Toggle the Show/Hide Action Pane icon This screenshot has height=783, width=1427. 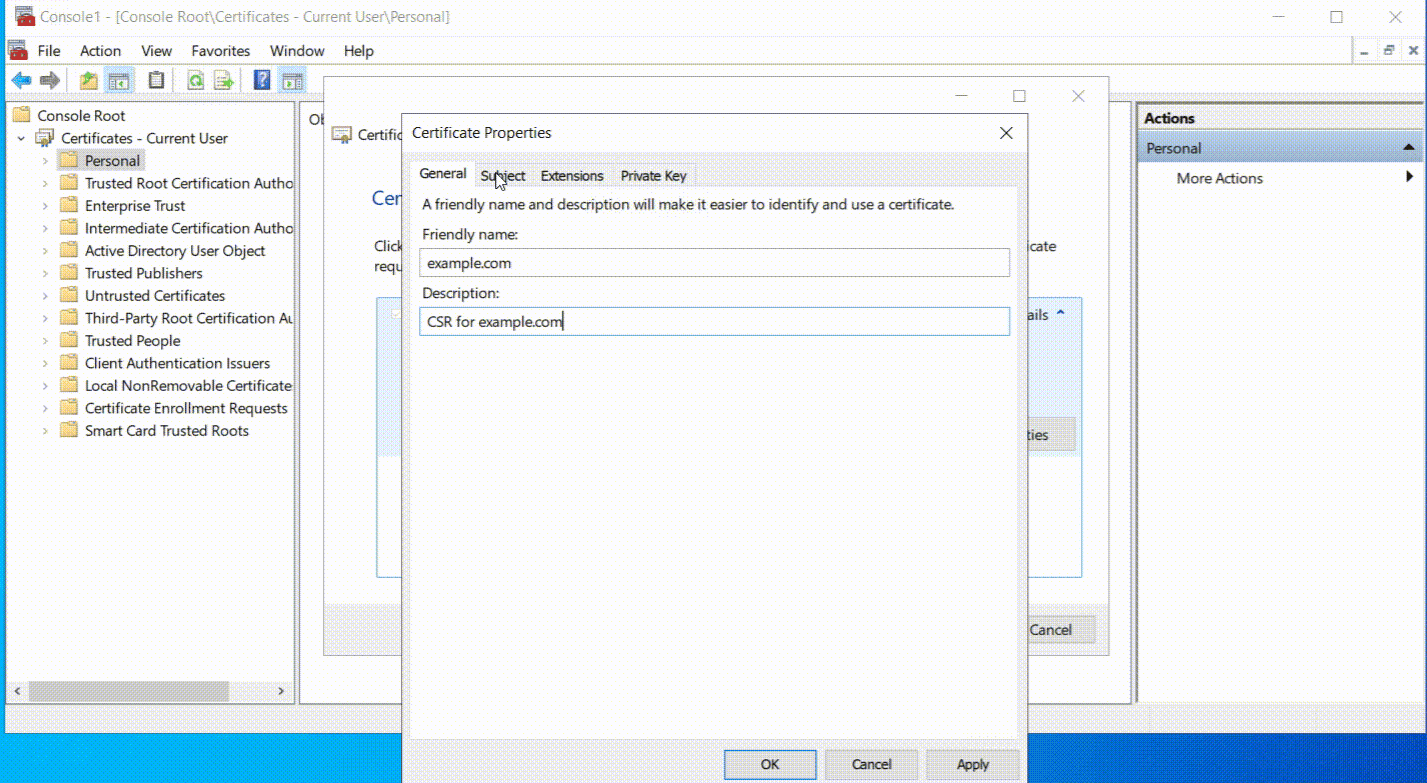[x=291, y=80]
